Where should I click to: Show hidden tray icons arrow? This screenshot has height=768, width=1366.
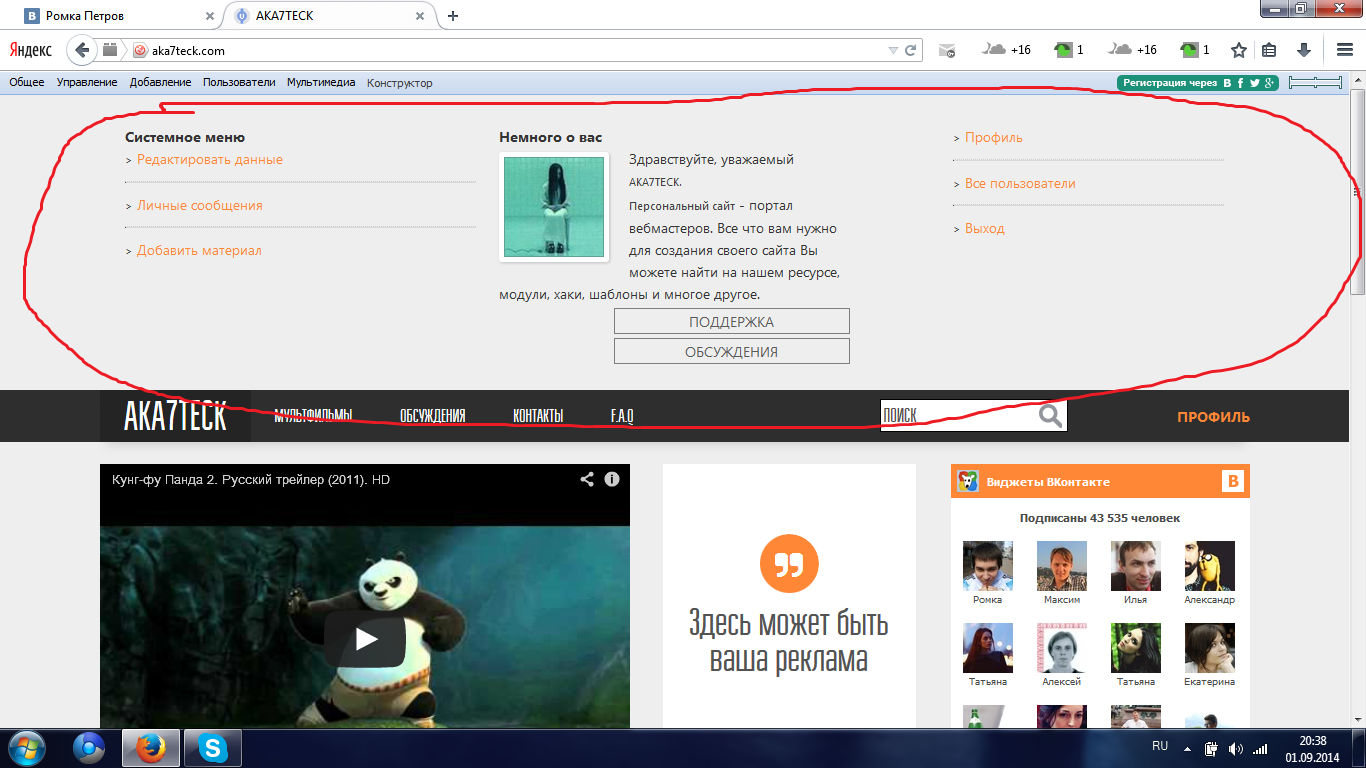point(1188,748)
